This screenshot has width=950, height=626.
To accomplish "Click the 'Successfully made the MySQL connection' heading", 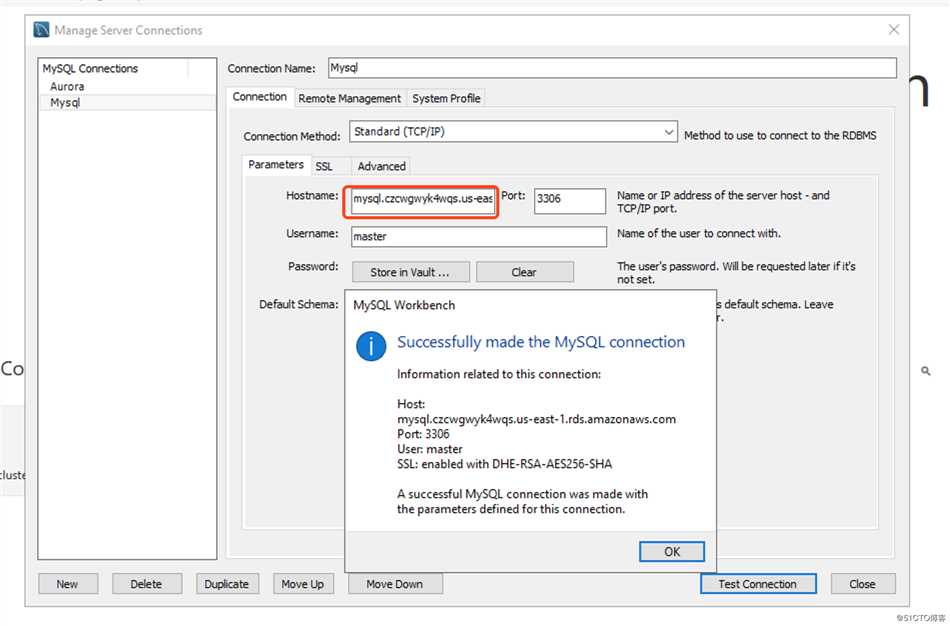I will [x=541, y=342].
